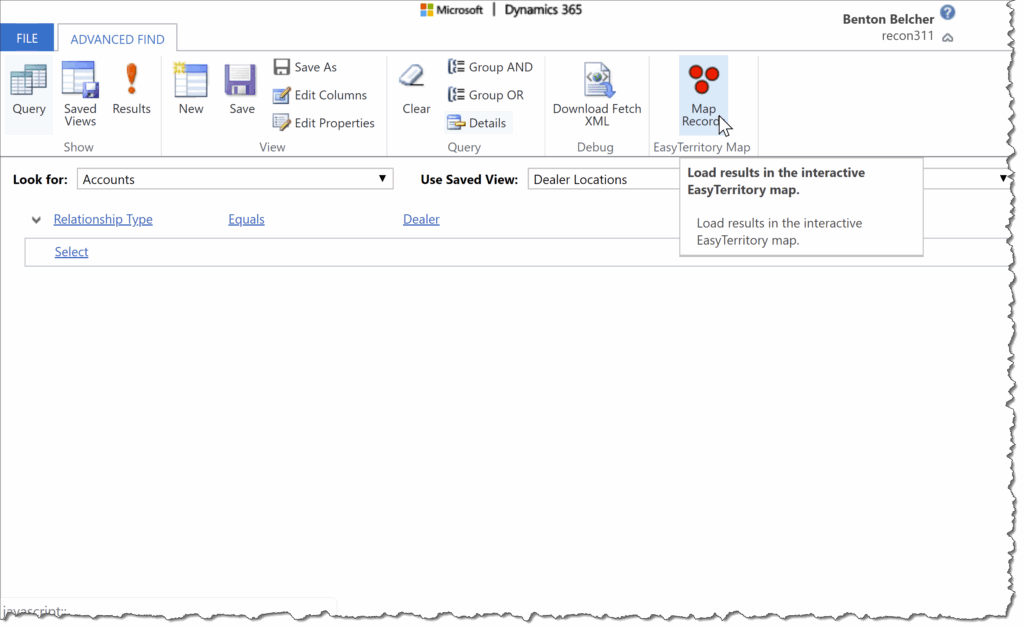Collapse the ribbon using the arrow under username
Viewport: 1024px width, 629px height.
[x=948, y=37]
